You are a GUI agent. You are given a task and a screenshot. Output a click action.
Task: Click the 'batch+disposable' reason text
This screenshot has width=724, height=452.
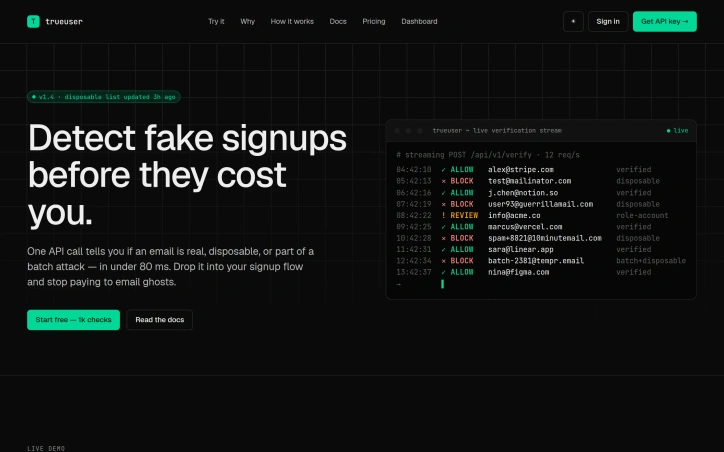(x=651, y=261)
